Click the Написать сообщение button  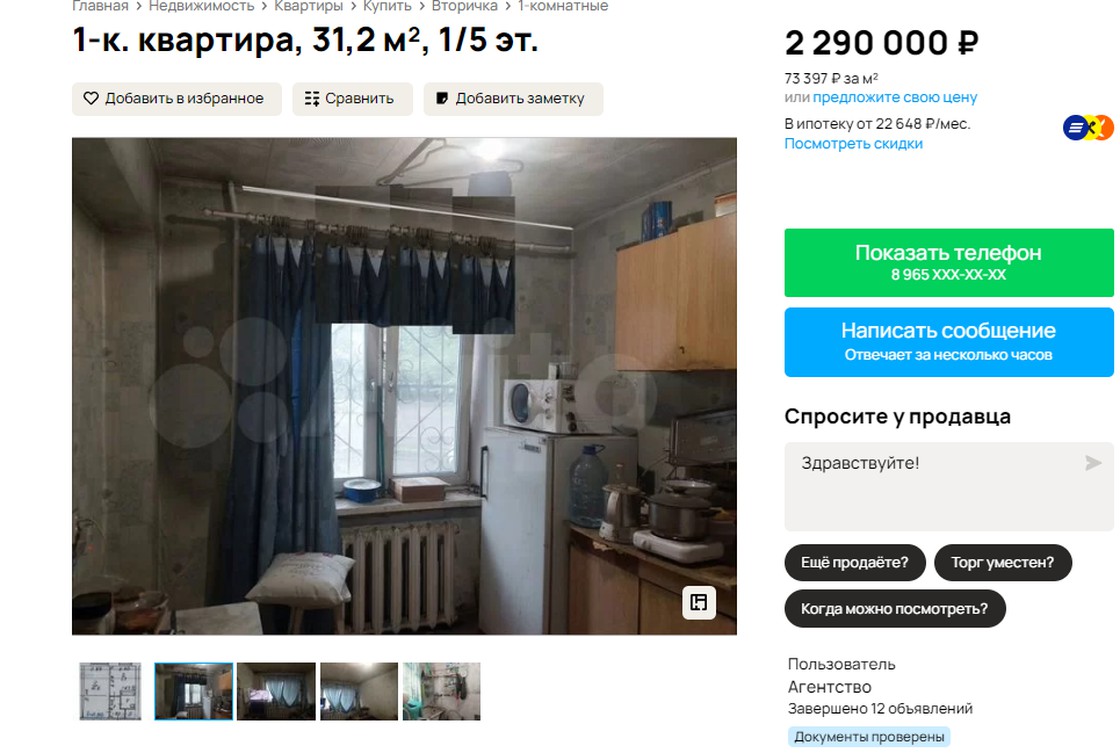click(x=949, y=342)
